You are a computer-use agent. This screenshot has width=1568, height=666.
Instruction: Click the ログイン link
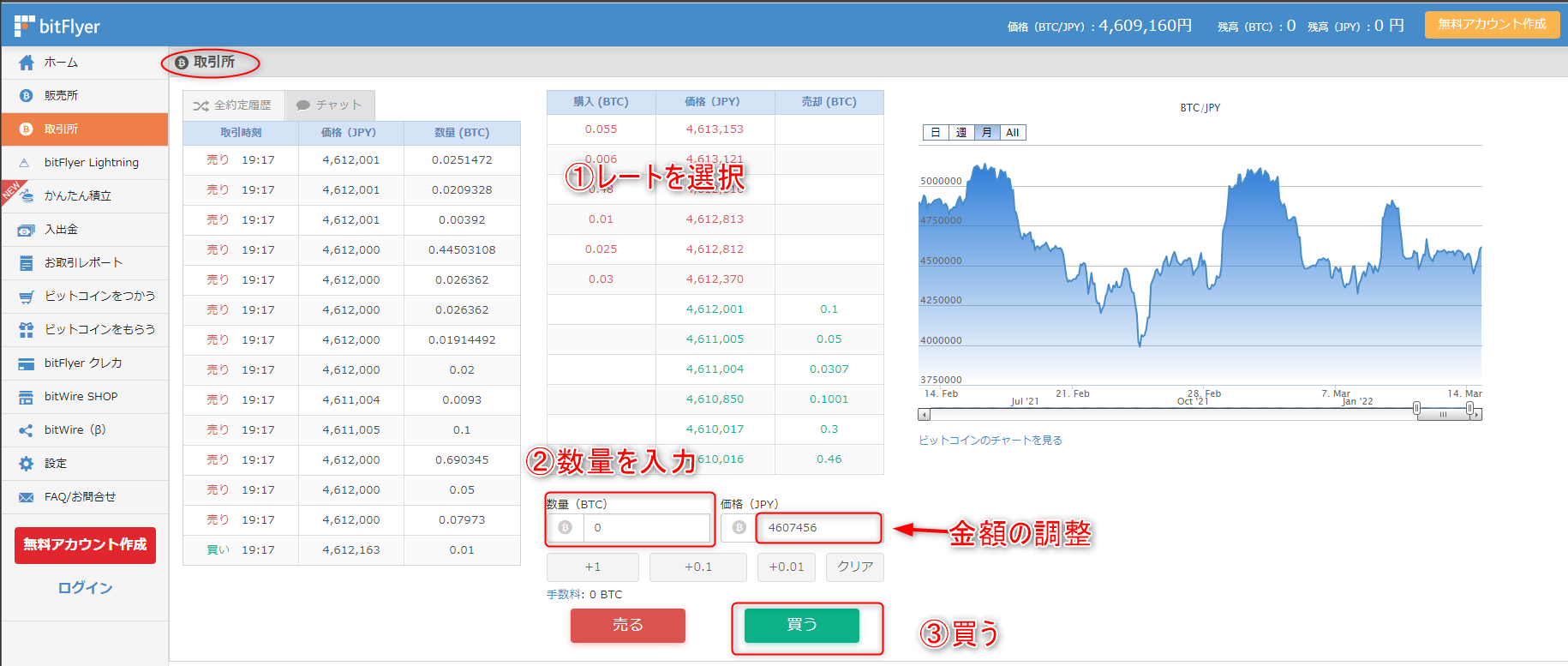85,588
